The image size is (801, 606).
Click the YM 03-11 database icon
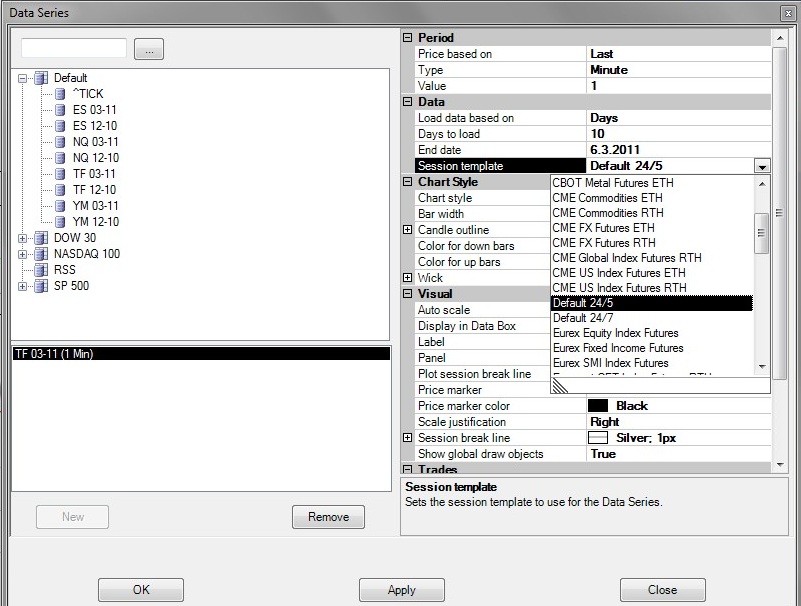tap(61, 206)
